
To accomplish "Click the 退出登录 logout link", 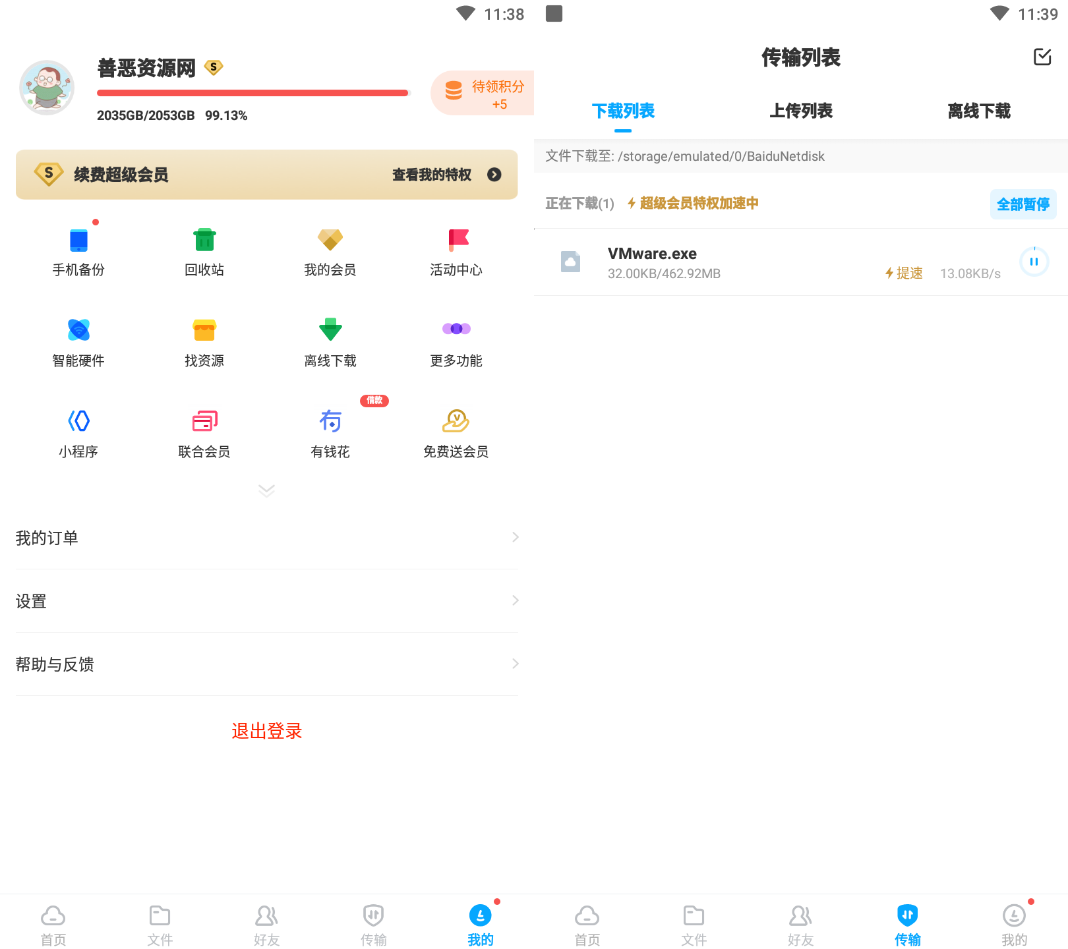I will click(267, 731).
